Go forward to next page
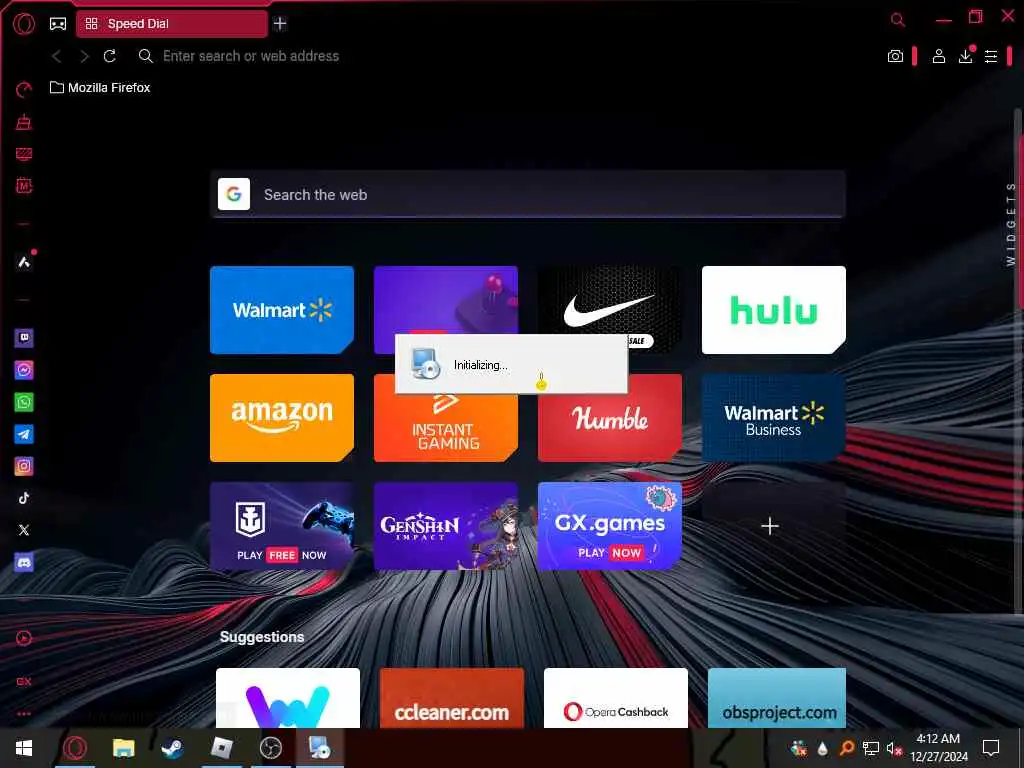This screenshot has width=1024, height=768. (84, 56)
